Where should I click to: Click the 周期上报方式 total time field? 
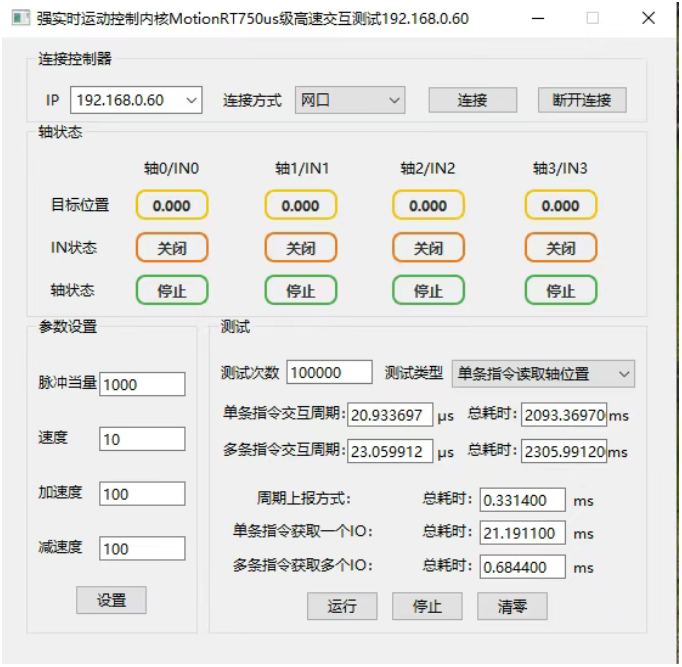point(523,500)
